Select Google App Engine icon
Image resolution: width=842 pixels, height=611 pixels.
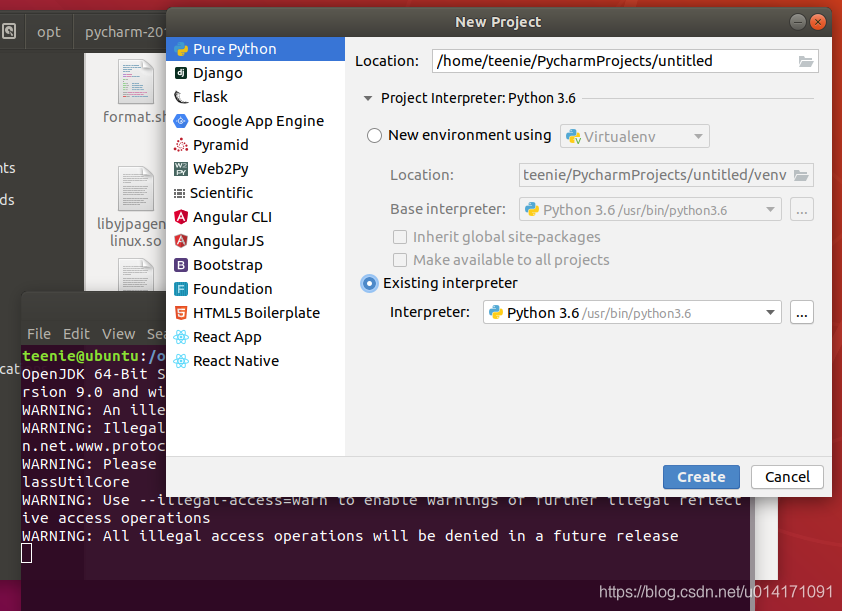point(181,121)
